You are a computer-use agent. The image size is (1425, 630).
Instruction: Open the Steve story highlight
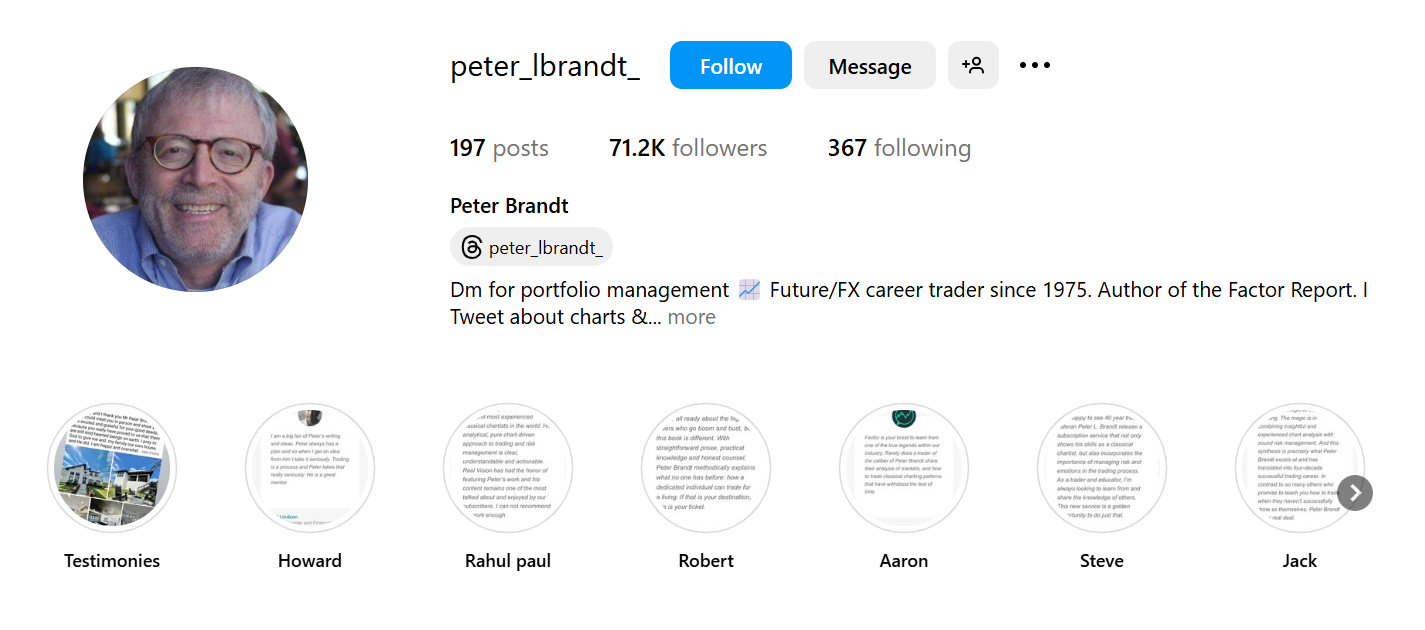pos(1101,467)
